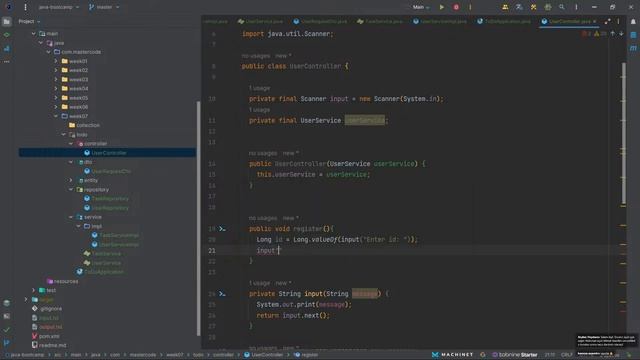The width and height of the screenshot is (640, 360).
Task: Click the translate icon in the top toolbar
Action: click(x=519, y=7)
